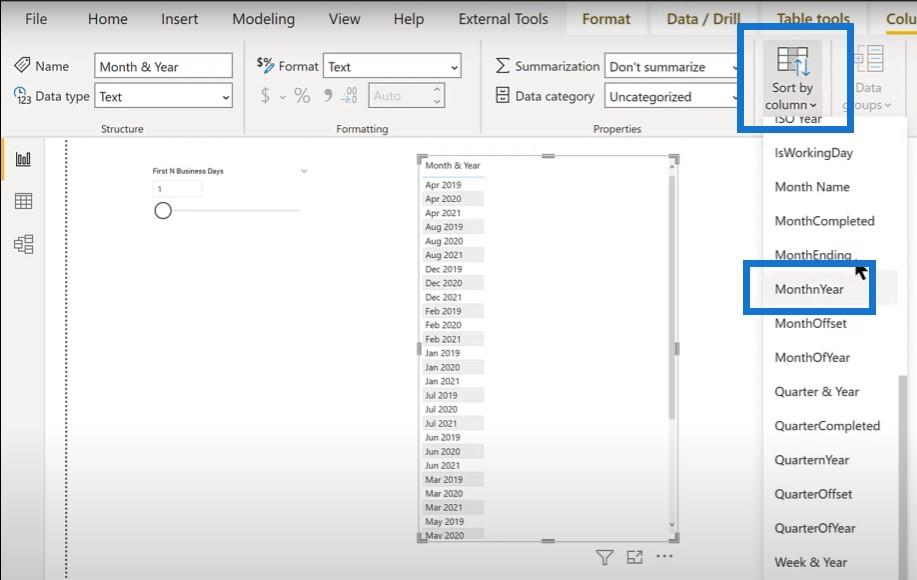
Task: Click the Aug 2020 table row
Action: pyautogui.click(x=453, y=241)
